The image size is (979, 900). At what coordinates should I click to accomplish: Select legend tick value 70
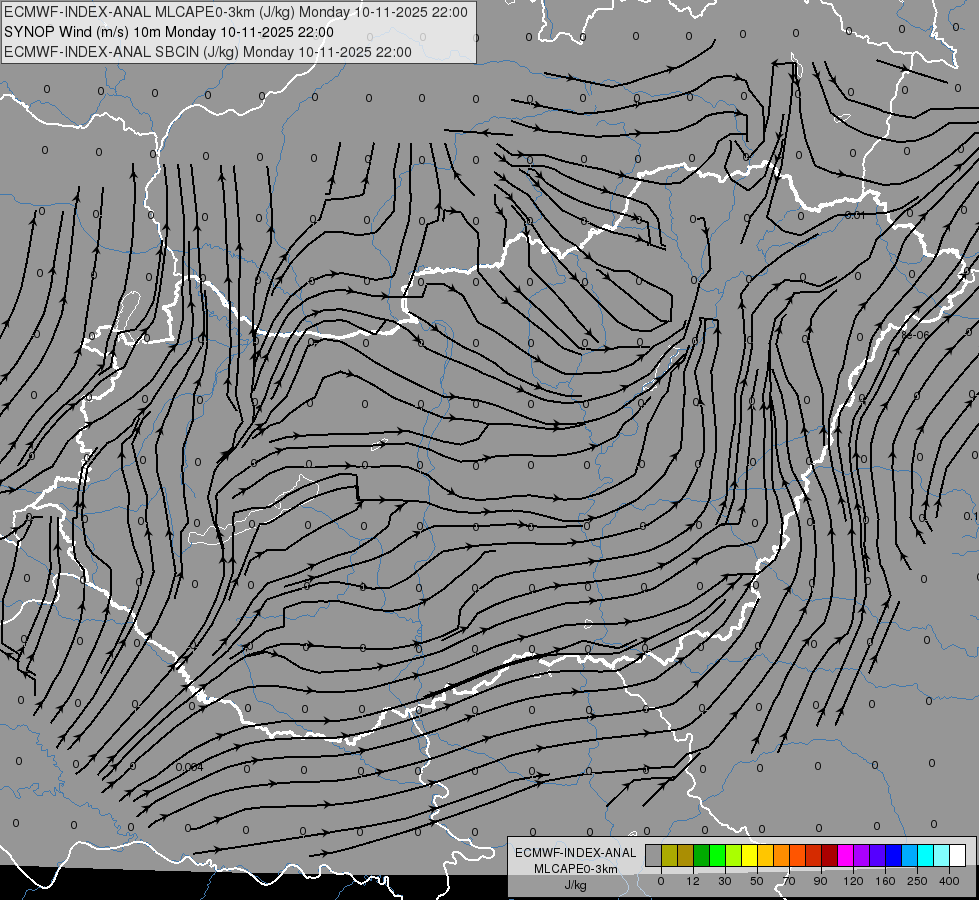point(789,881)
